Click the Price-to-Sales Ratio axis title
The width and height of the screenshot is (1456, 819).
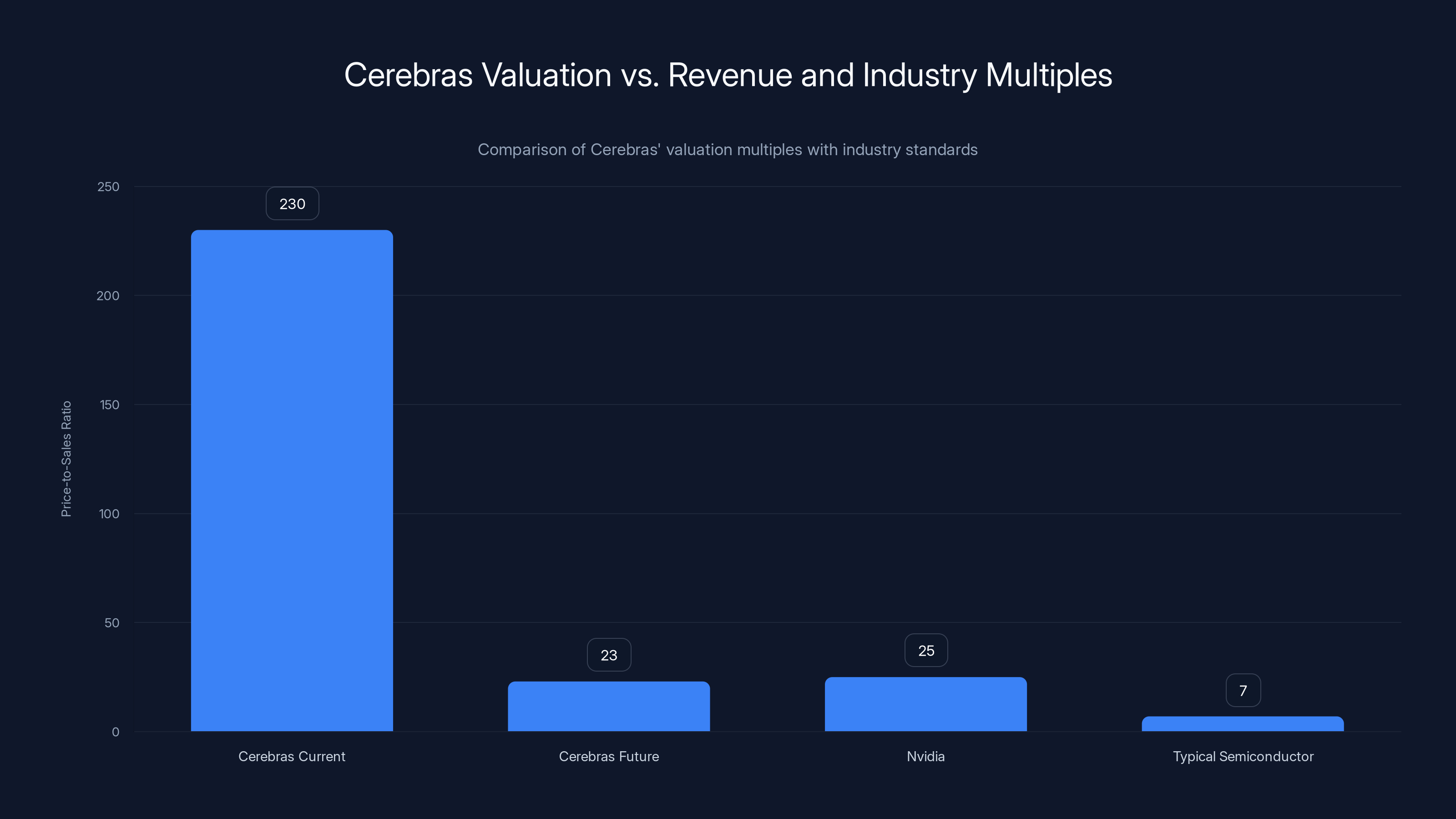click(66, 460)
